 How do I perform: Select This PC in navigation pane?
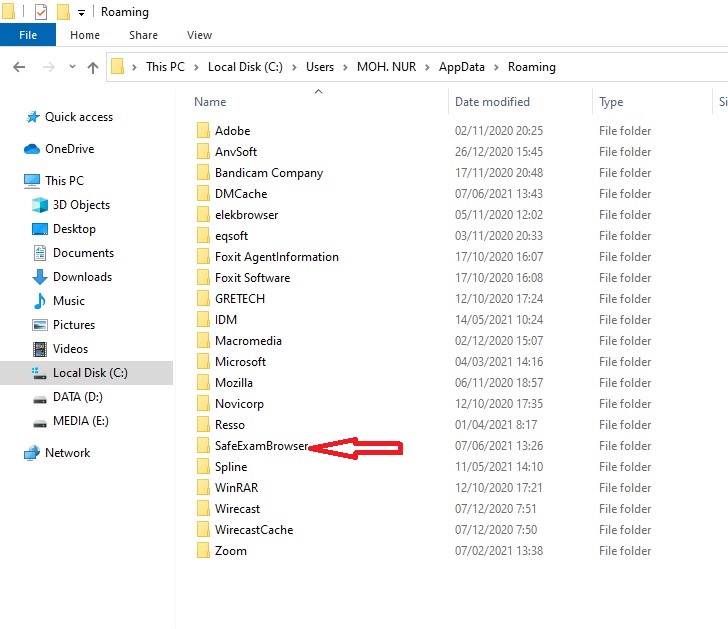coord(64,181)
